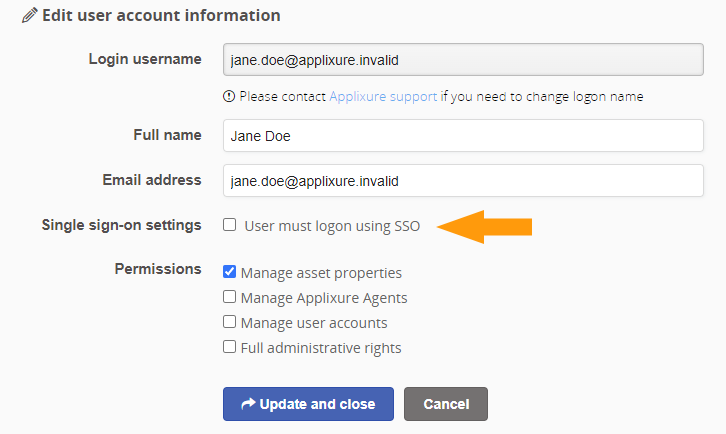Check Manage user accounts permission
The image size is (726, 434).
230,321
